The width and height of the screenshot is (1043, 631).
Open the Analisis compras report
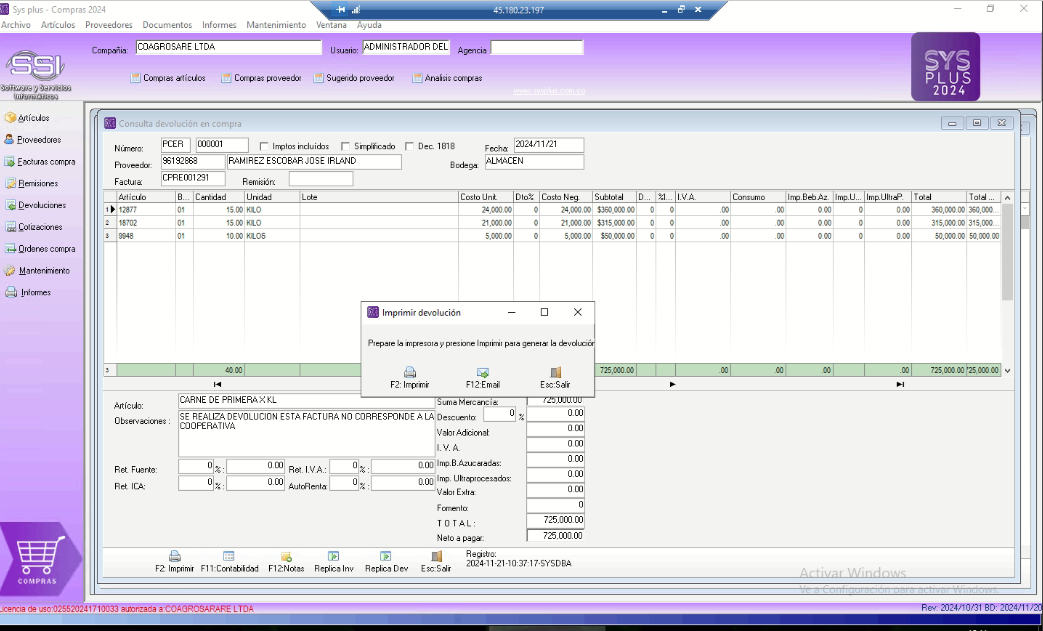pos(447,78)
